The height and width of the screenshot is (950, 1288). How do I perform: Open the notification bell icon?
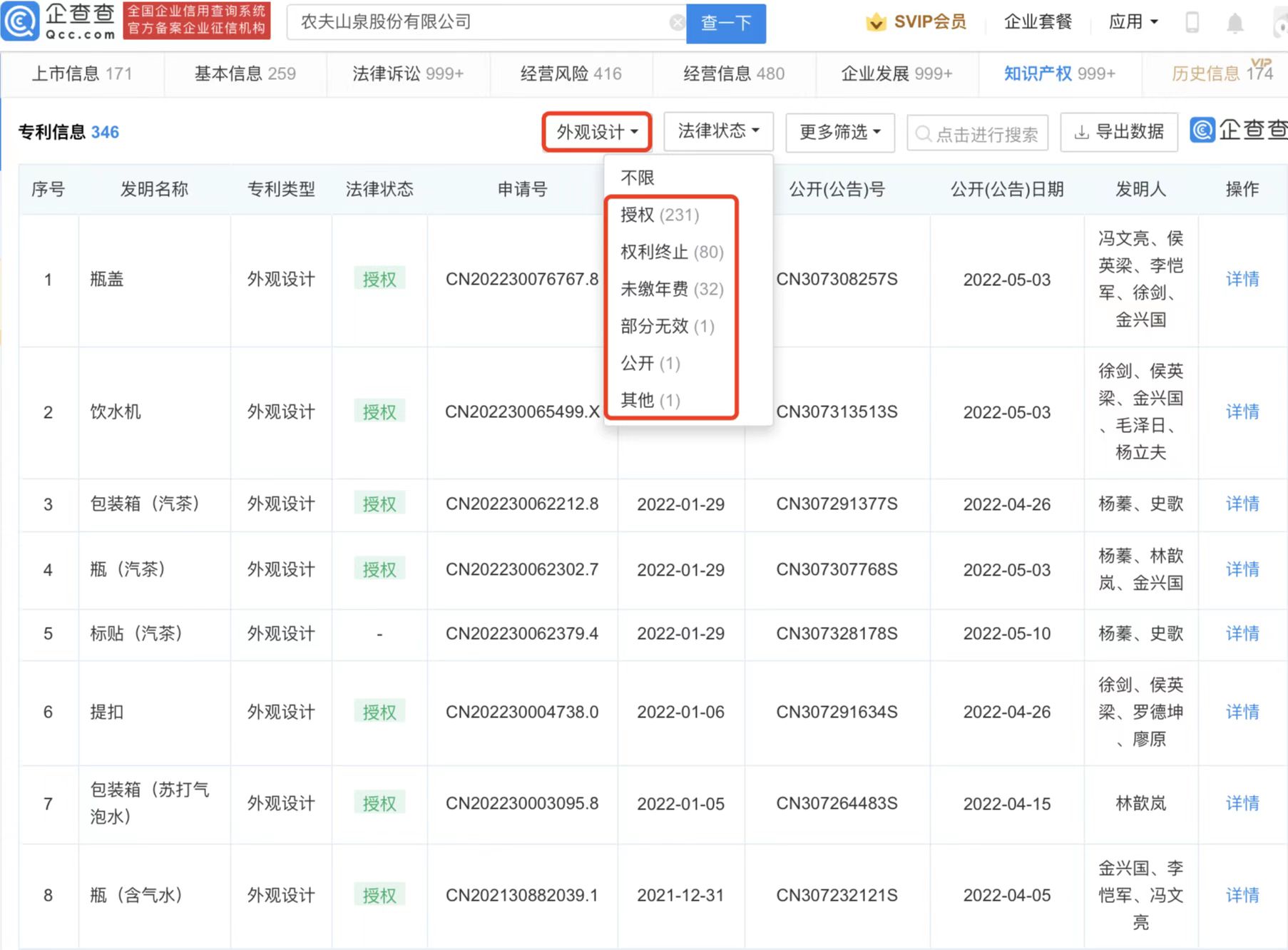tap(1235, 23)
